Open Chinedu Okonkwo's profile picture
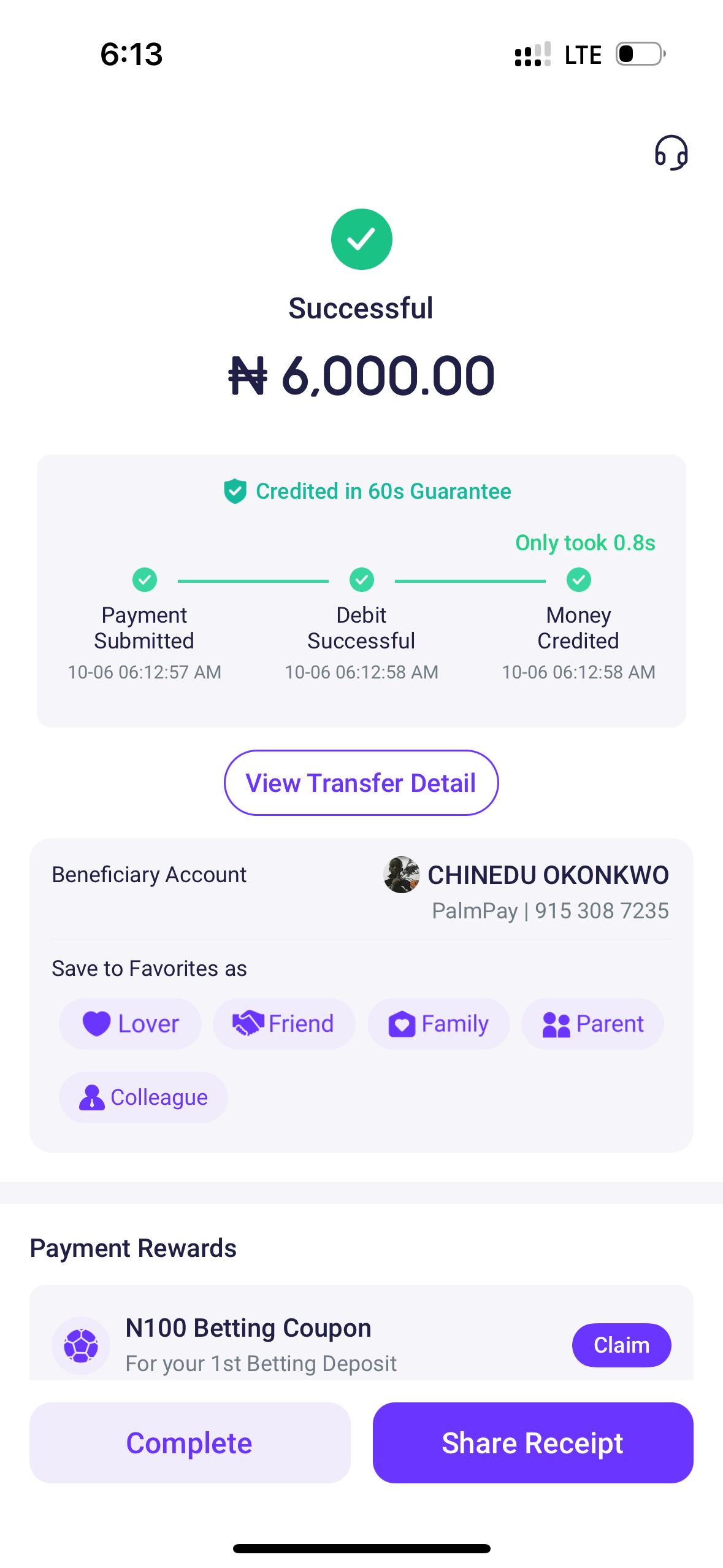This screenshot has height=1568, width=723. pos(401,875)
